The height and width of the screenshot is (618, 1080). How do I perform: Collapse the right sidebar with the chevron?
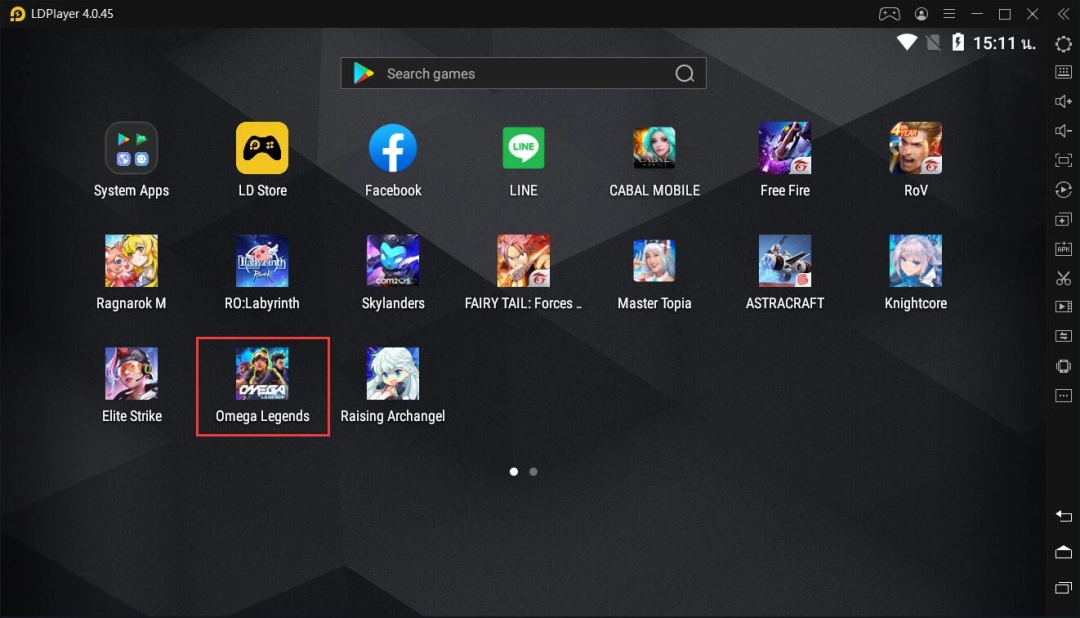point(1063,14)
